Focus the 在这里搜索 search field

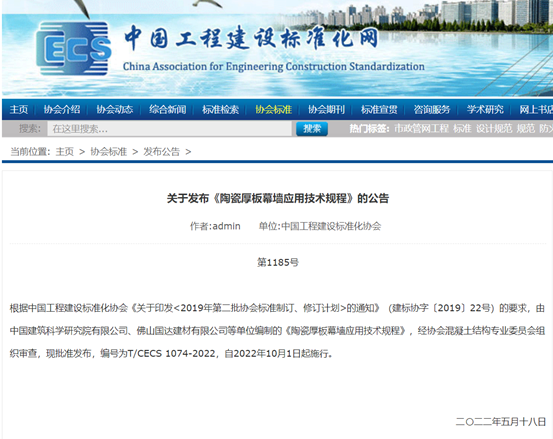point(170,129)
